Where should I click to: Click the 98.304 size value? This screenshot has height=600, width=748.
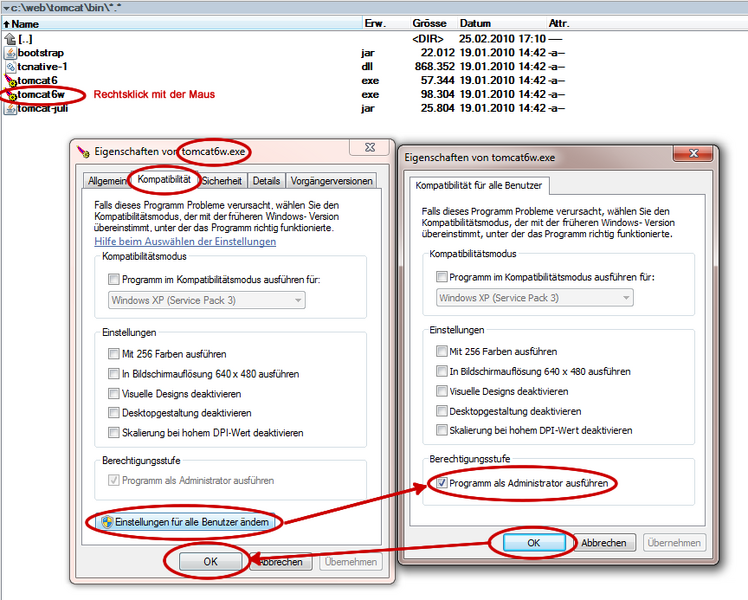point(437,94)
